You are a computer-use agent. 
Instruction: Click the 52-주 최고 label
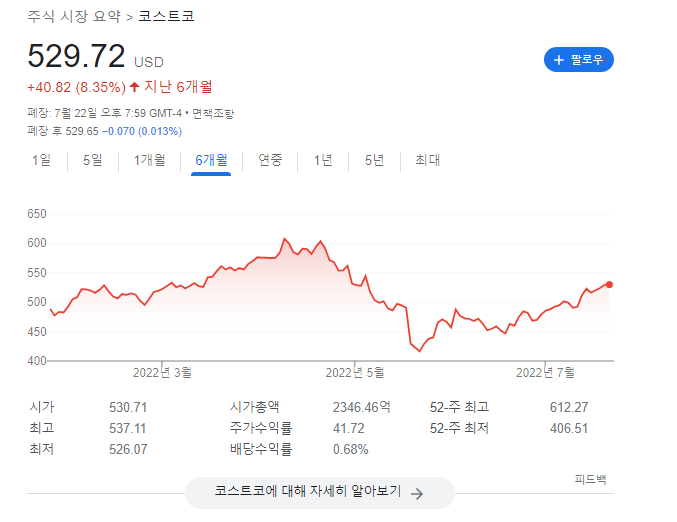[459, 407]
